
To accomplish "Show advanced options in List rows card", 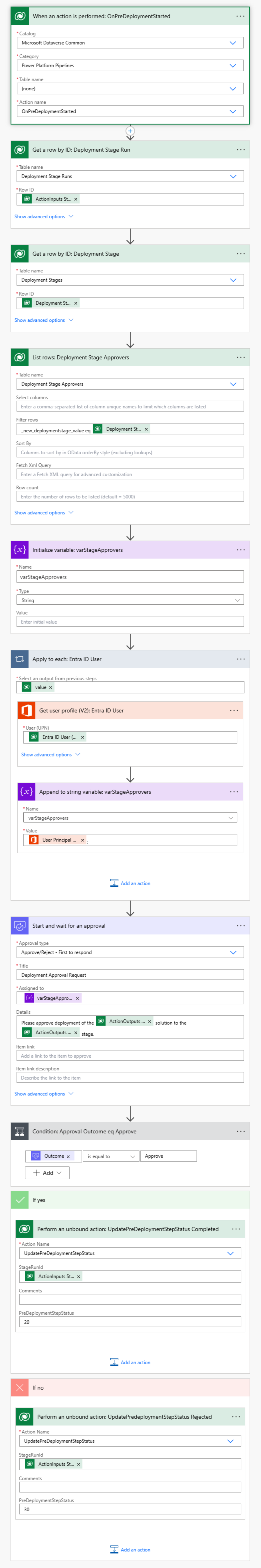I will [x=44, y=513].
